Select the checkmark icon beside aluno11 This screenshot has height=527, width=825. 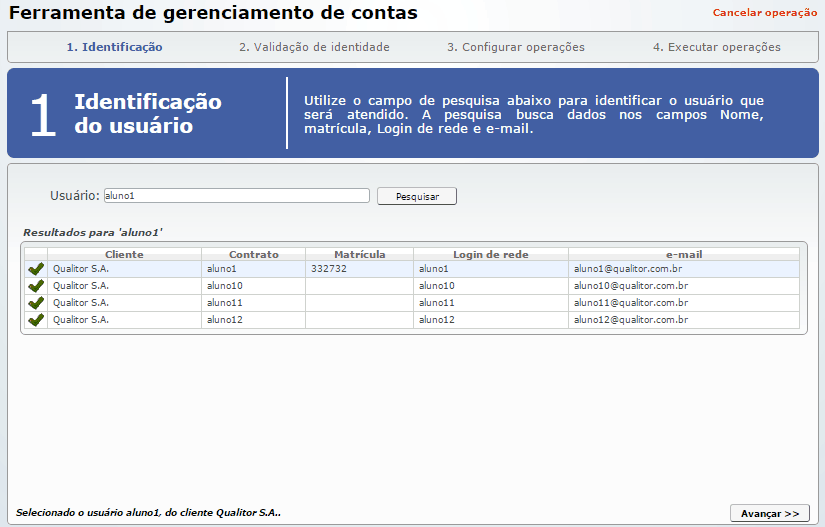36,303
